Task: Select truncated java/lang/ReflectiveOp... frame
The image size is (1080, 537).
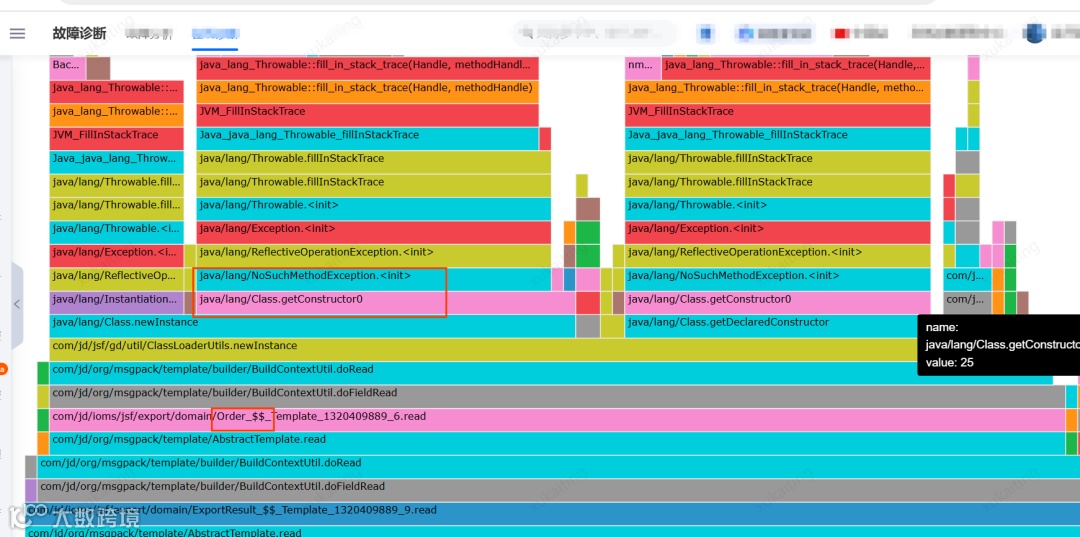Action: point(116,279)
